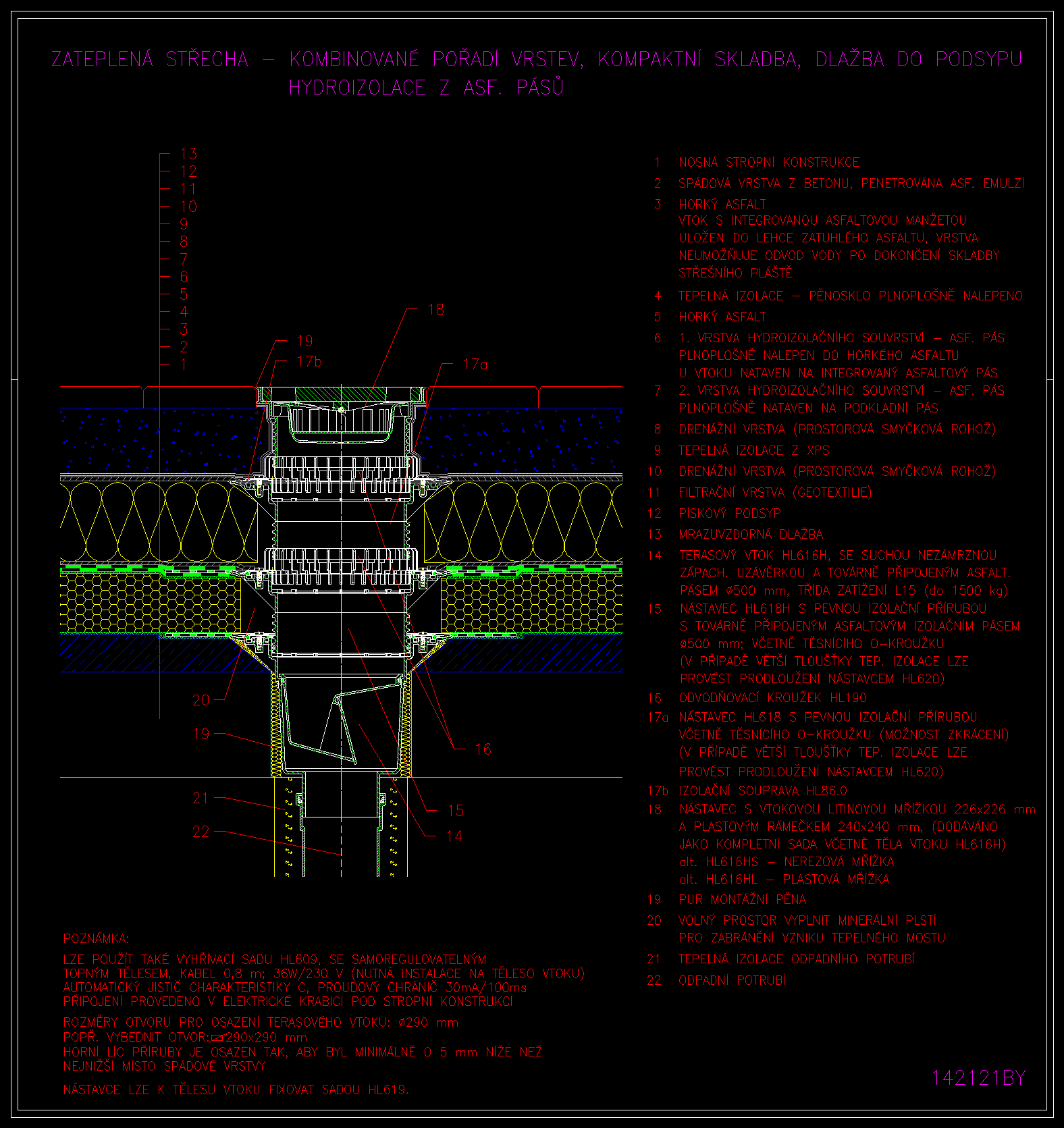Click legend entry 'PÍSKOVÝ PODSYP'
This screenshot has height=1128, width=1064.
pyautogui.click(x=730, y=513)
